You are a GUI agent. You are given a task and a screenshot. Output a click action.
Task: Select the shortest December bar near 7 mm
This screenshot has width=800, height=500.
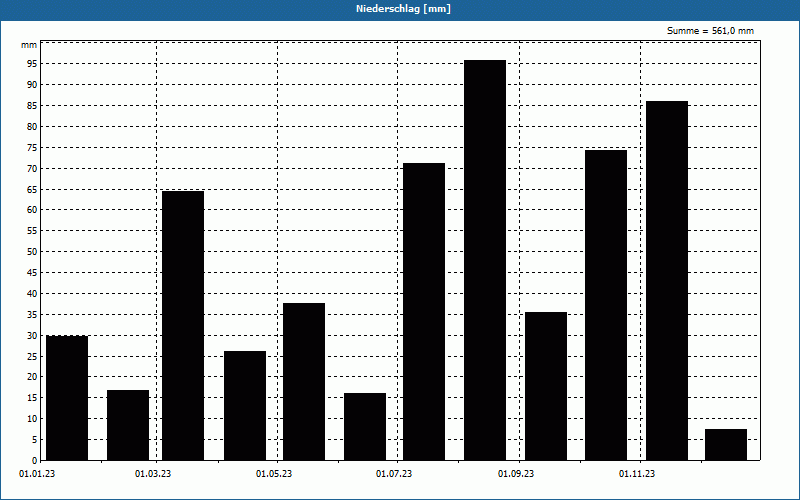[x=726, y=444]
